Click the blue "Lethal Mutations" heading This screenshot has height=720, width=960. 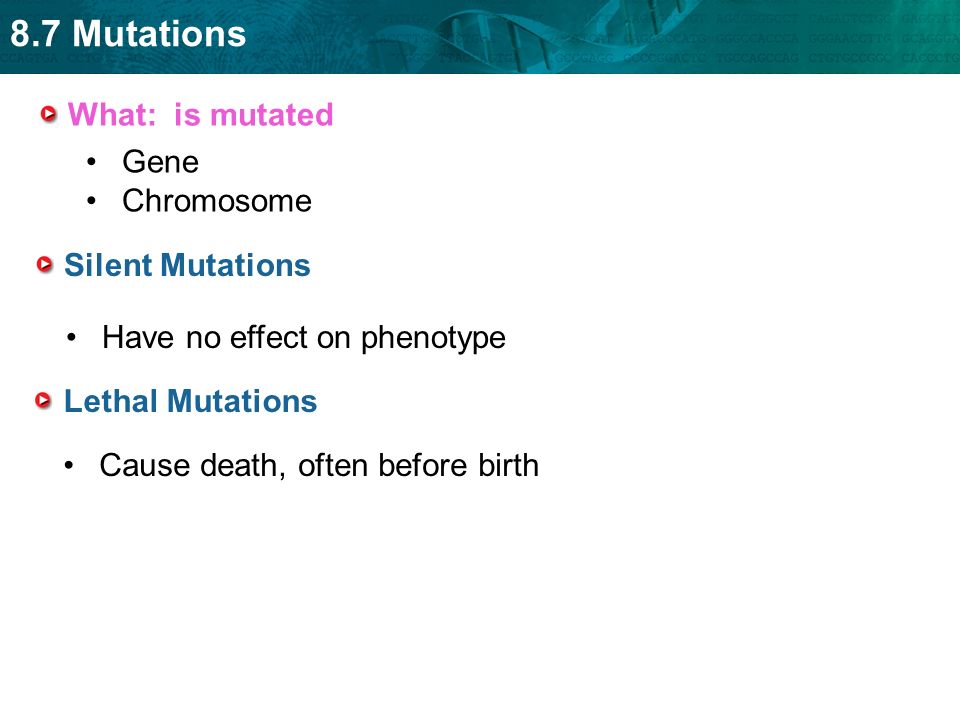[x=190, y=402]
